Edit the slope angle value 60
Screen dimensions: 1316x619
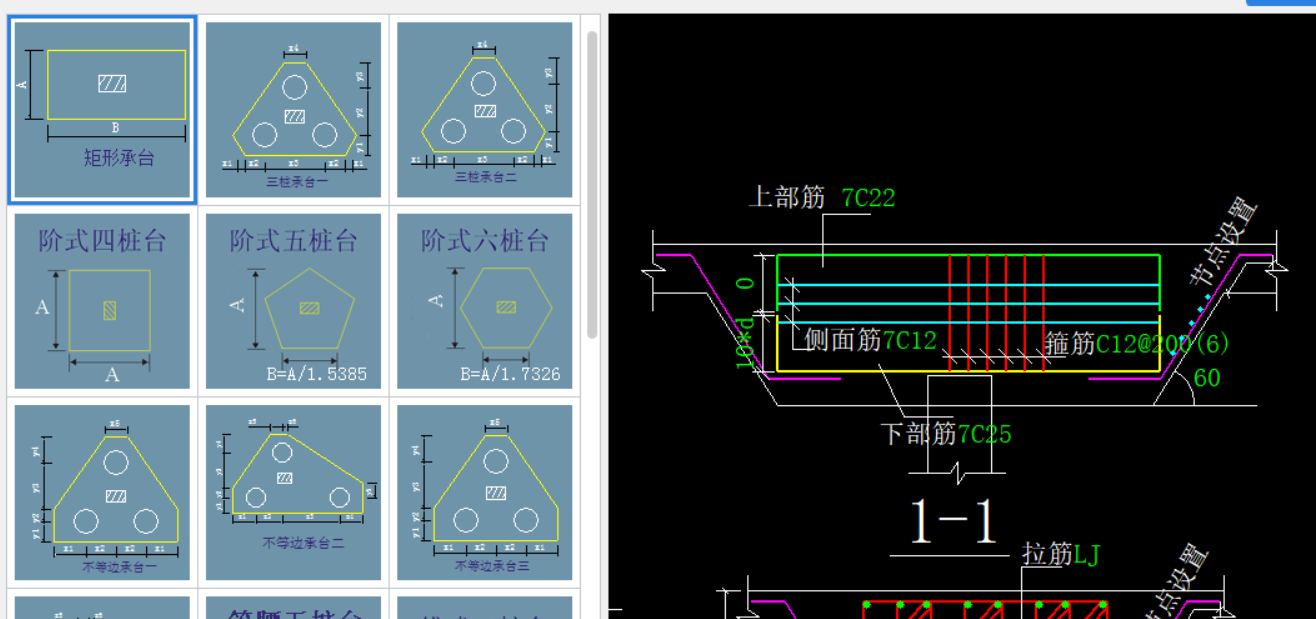pyautogui.click(x=1207, y=378)
